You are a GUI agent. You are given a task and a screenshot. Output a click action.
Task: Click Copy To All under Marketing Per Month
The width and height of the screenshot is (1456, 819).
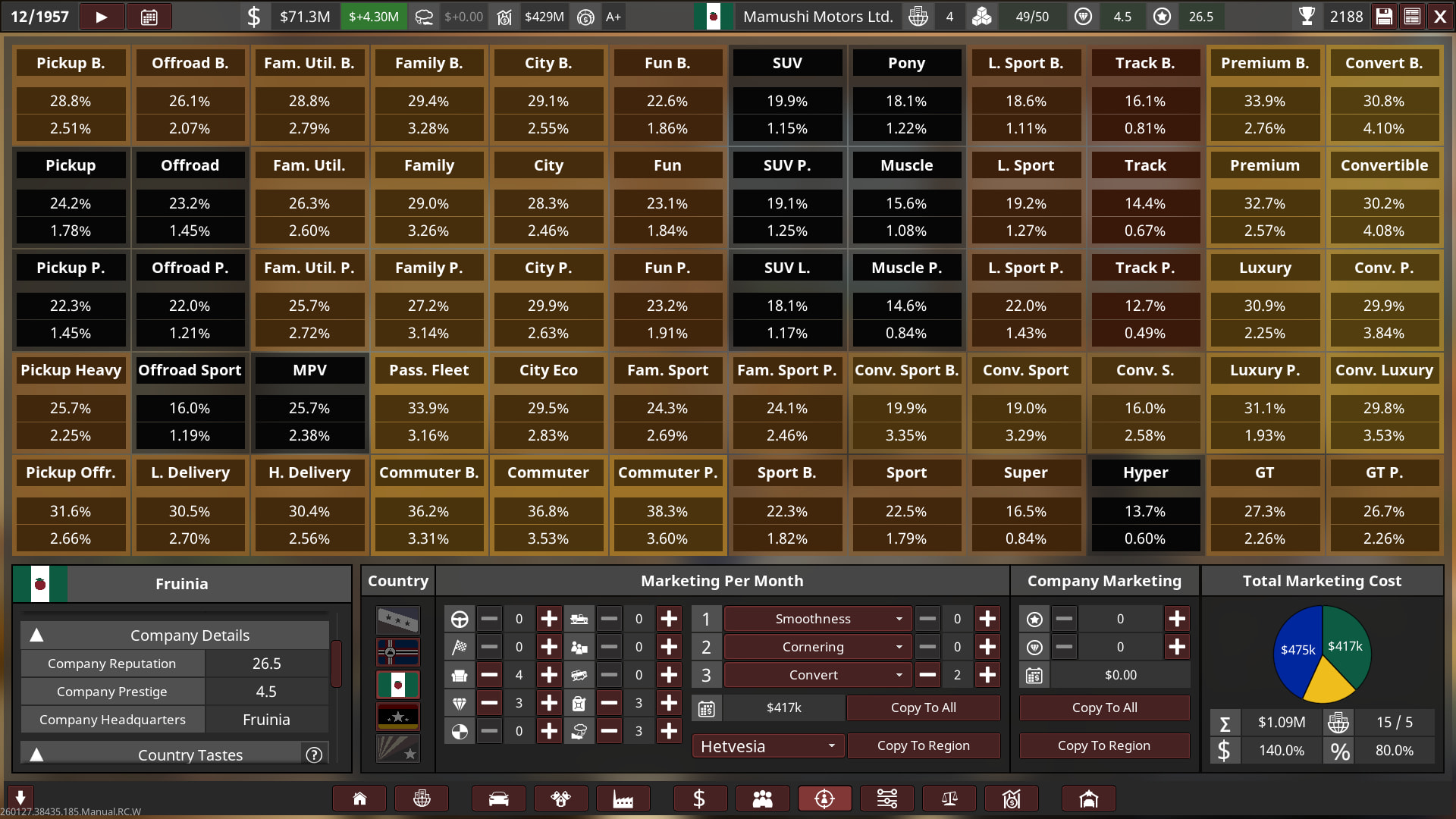coord(923,708)
